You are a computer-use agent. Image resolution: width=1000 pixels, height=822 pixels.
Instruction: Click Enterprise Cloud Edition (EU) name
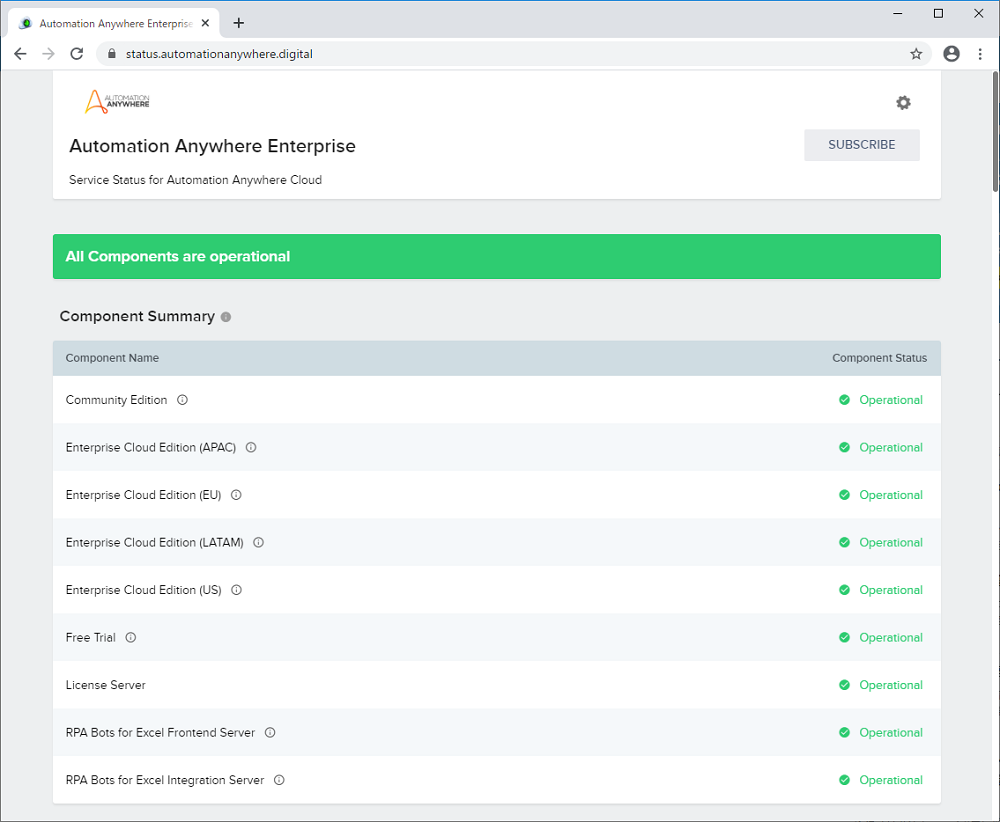(143, 495)
